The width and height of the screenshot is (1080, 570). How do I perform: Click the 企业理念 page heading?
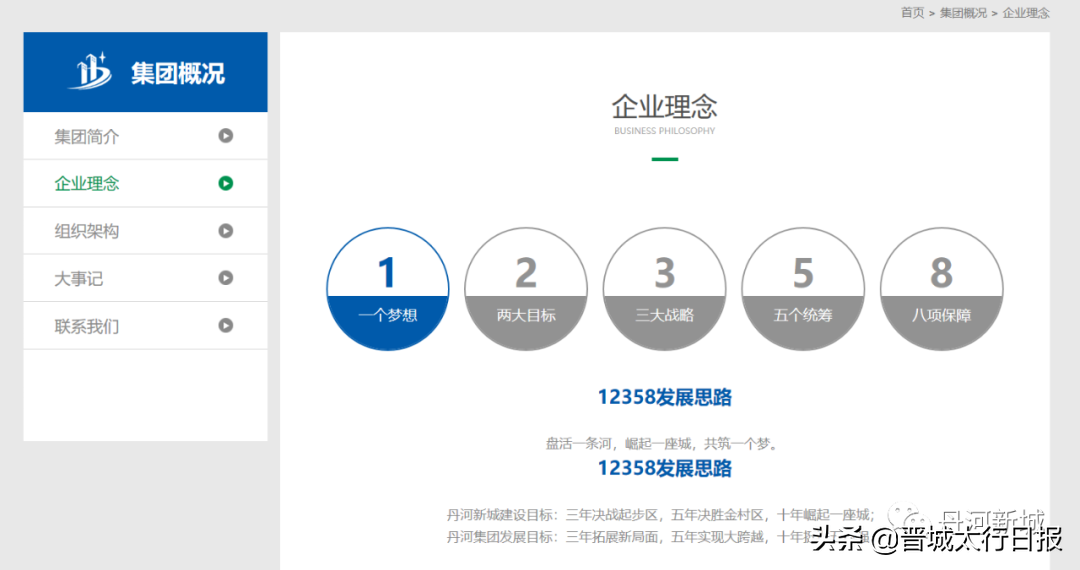(x=665, y=107)
